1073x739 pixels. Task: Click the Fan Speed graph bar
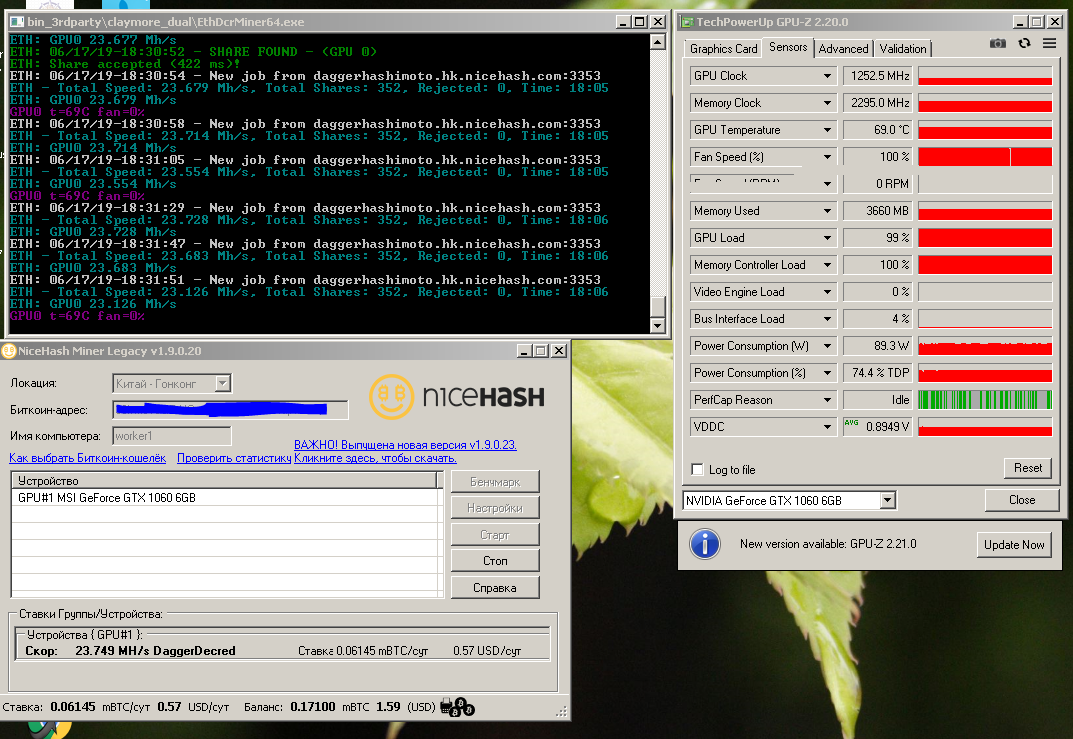coord(985,157)
